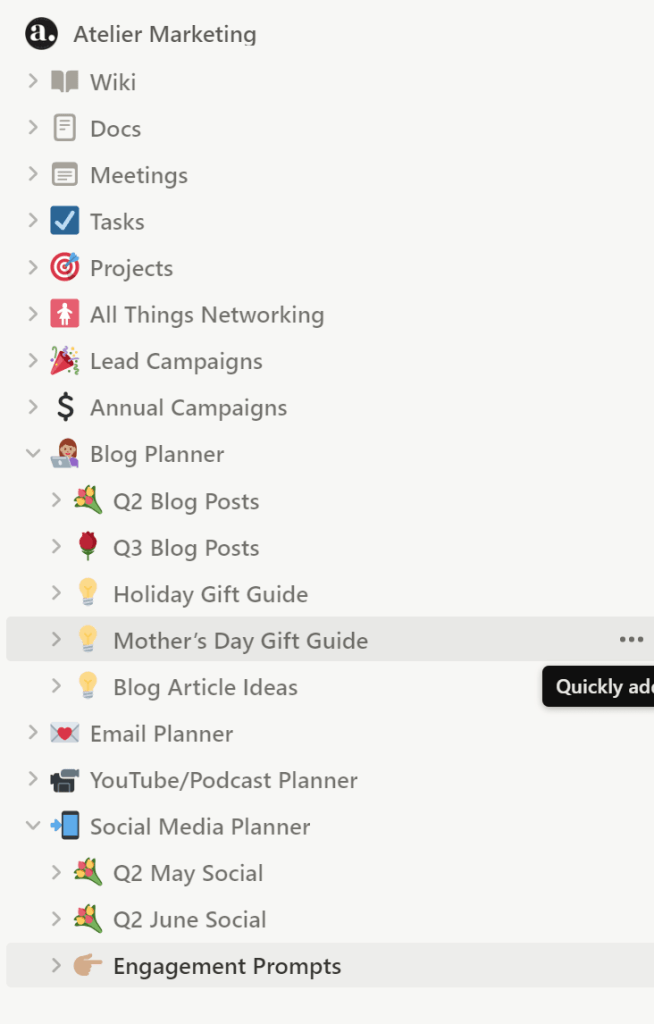Click the rose icon beside Q3 Blog Posts
The width and height of the screenshot is (654, 1024).
tap(88, 547)
